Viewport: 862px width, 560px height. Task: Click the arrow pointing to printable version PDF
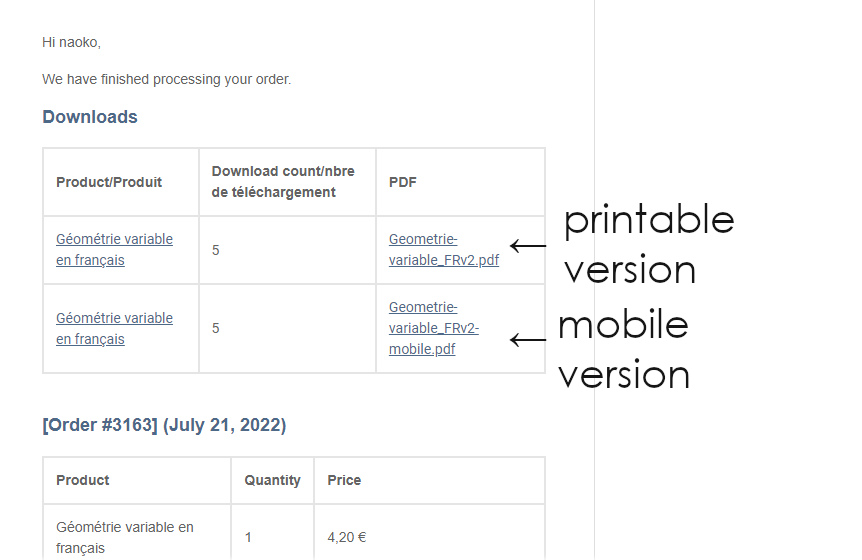(528, 245)
